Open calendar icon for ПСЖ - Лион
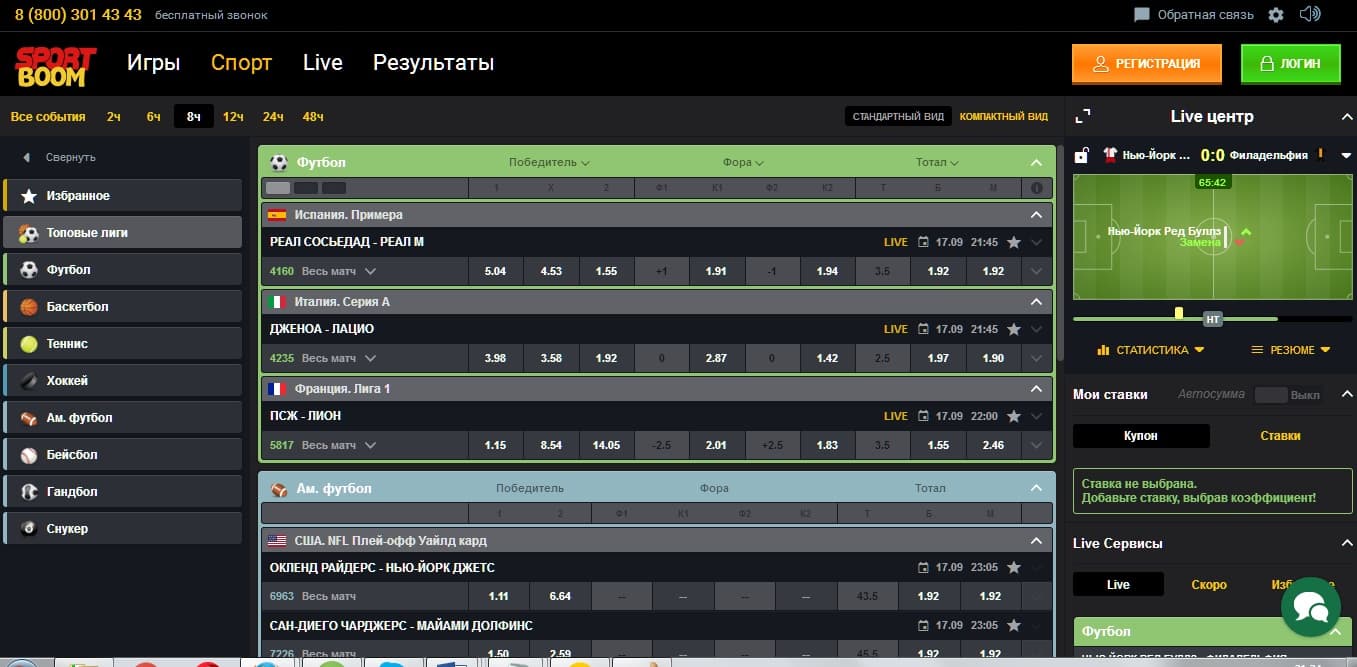 (924, 416)
